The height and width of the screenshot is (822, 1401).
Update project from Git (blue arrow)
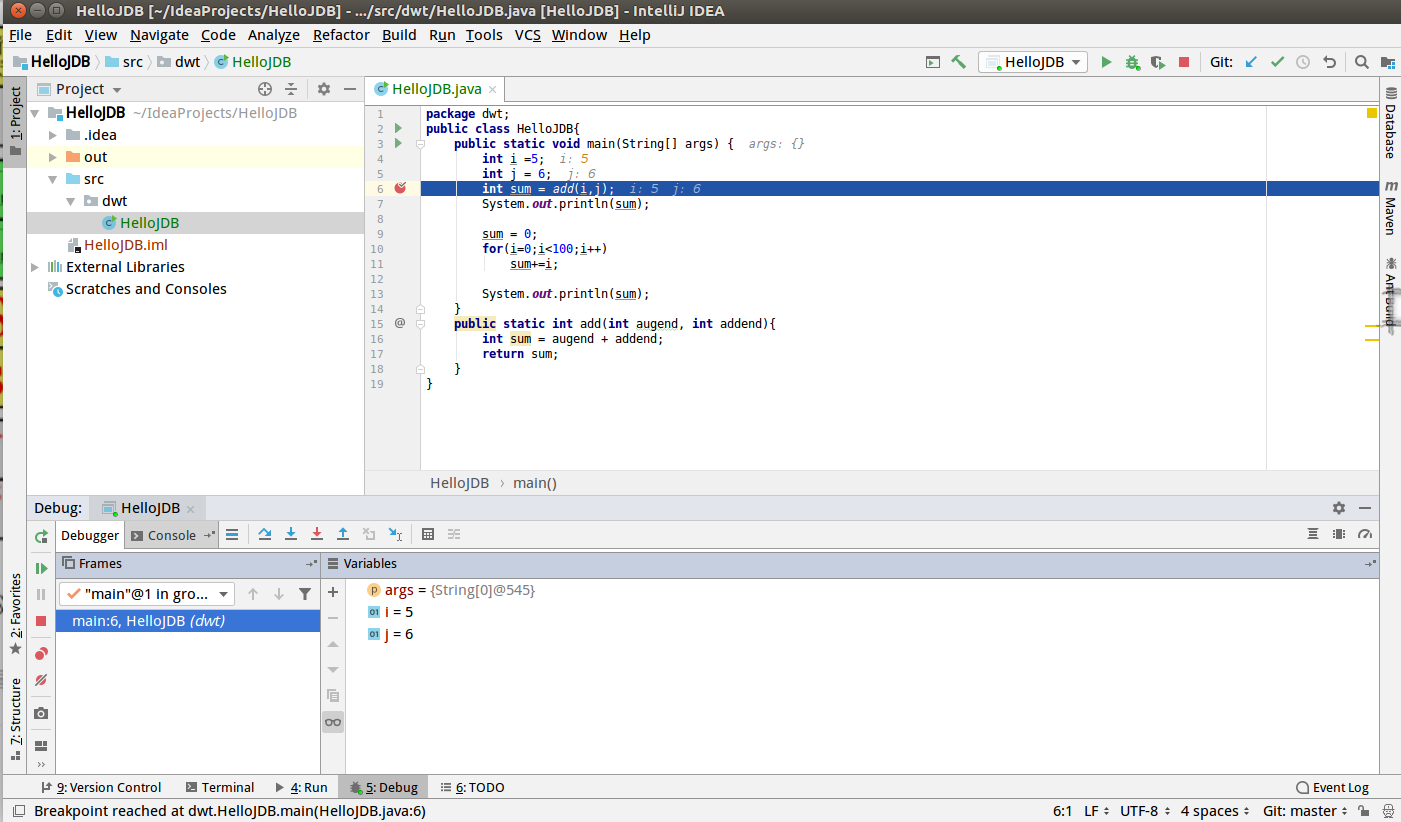coord(1251,62)
